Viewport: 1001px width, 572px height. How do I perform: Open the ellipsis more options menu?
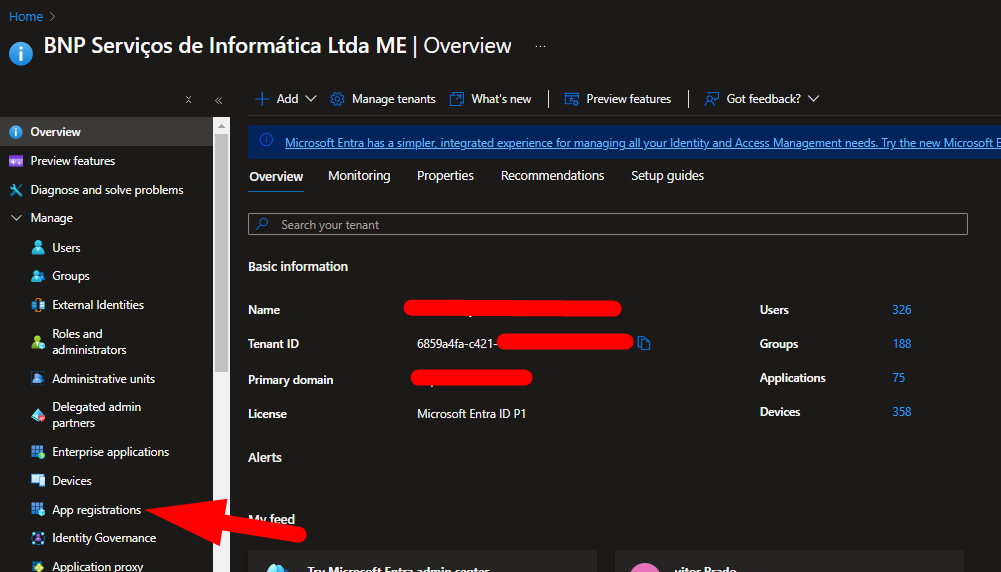[540, 46]
